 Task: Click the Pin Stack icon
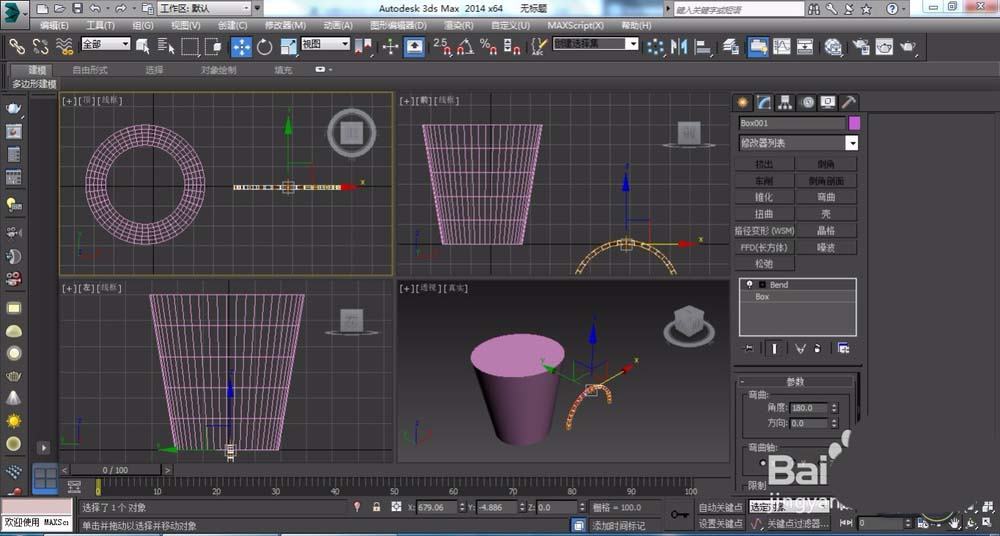point(749,348)
